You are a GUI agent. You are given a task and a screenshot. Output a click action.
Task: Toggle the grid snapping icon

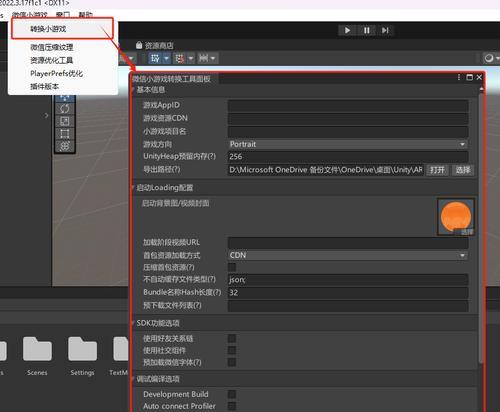tap(155, 59)
